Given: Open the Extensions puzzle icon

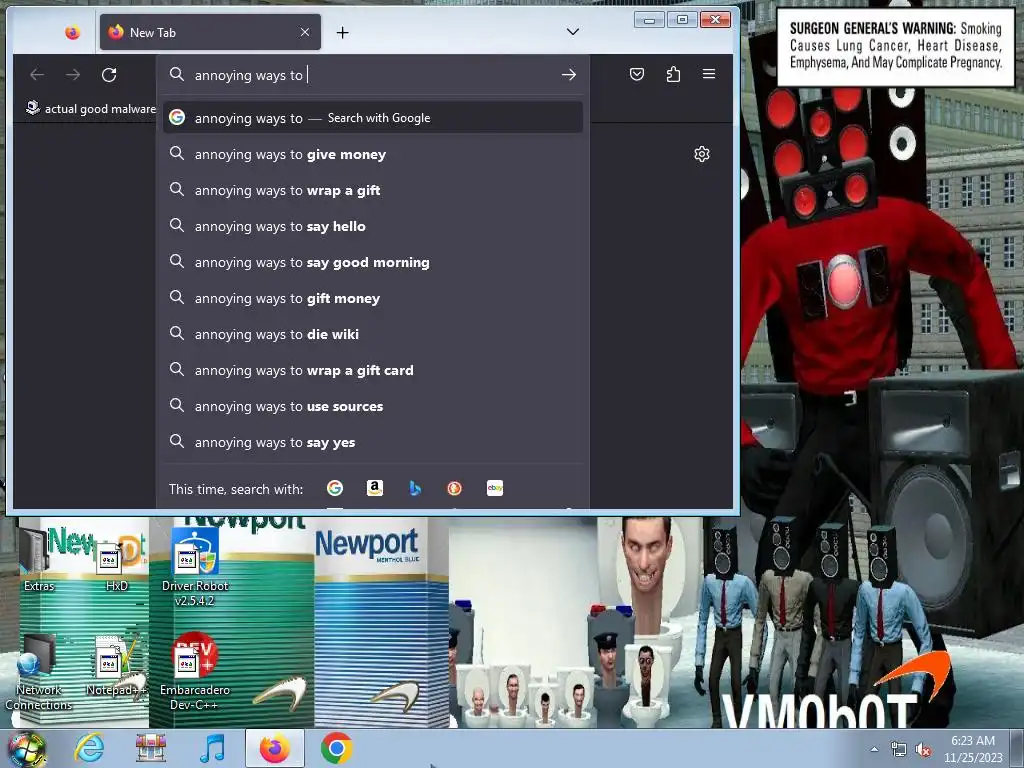Looking at the screenshot, I should [673, 74].
